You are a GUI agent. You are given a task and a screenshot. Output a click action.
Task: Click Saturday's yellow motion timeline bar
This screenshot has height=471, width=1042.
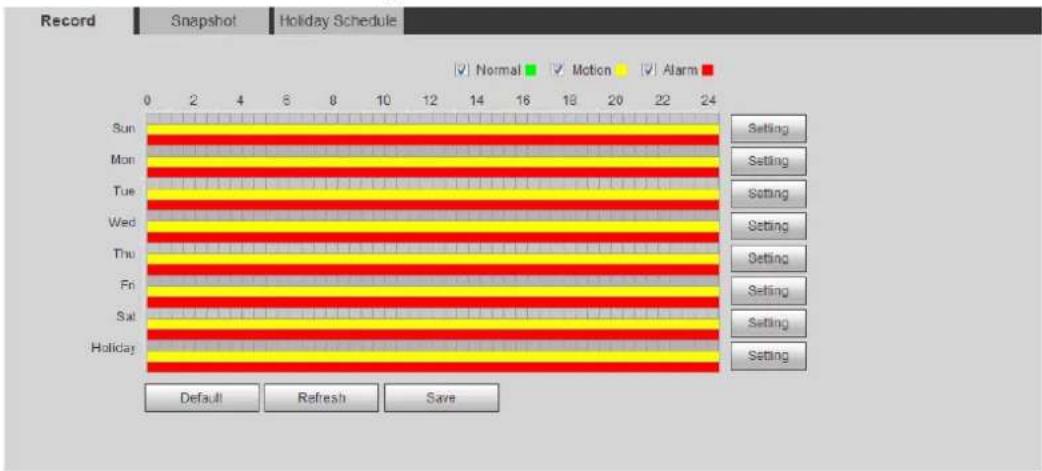click(433, 324)
